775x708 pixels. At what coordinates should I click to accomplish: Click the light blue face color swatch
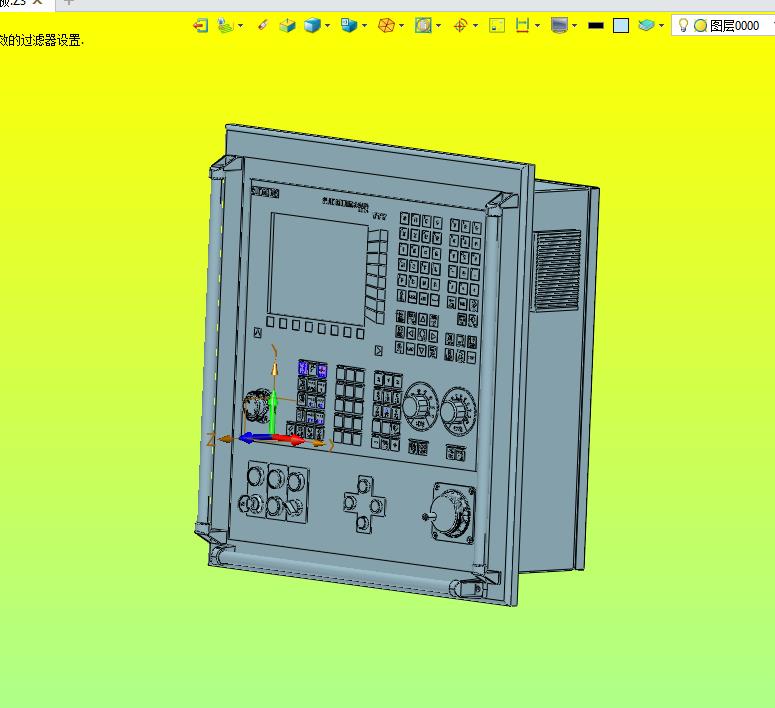click(x=621, y=26)
